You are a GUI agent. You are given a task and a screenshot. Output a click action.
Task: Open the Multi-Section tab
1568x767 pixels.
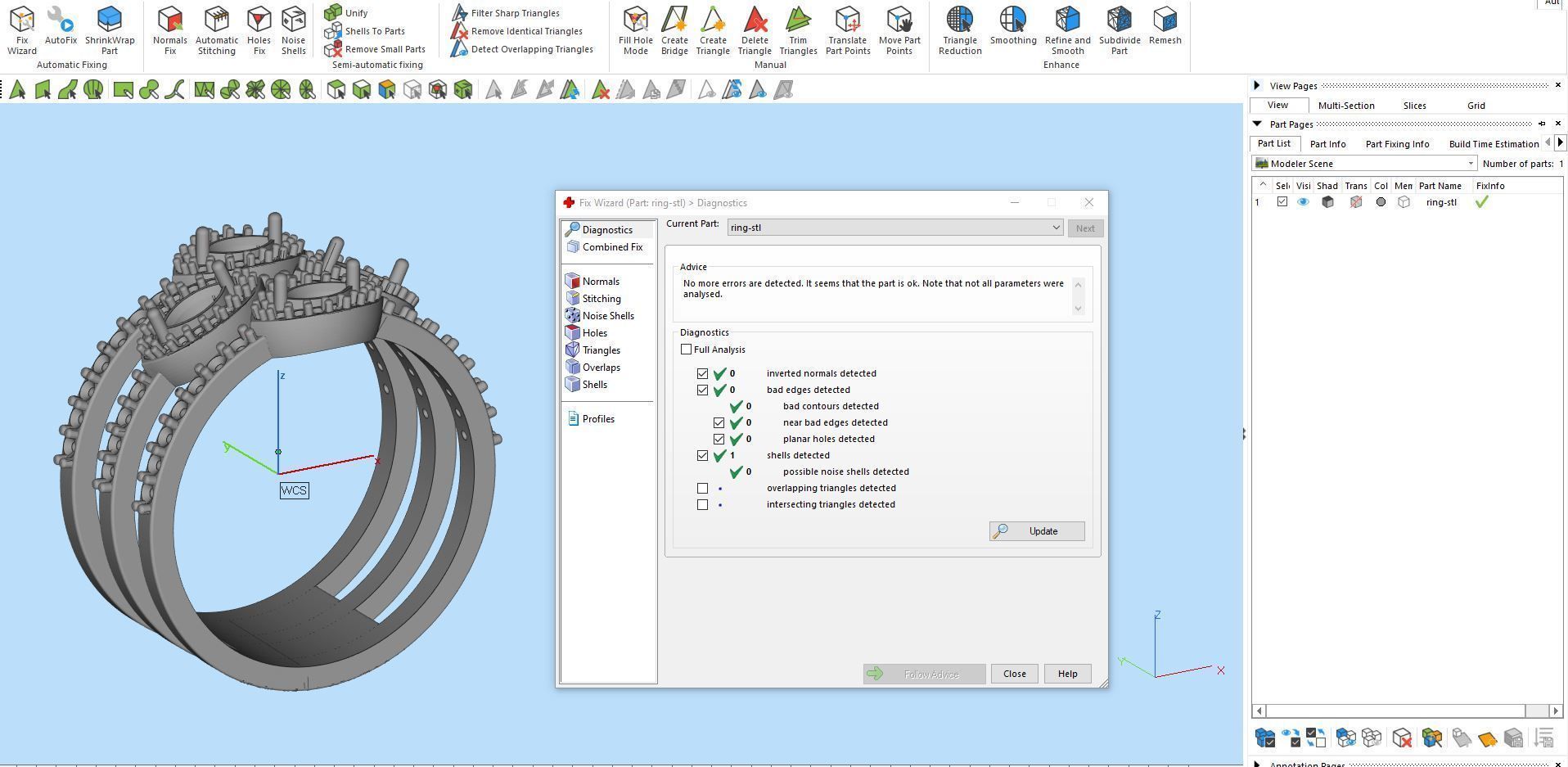[x=1346, y=106]
